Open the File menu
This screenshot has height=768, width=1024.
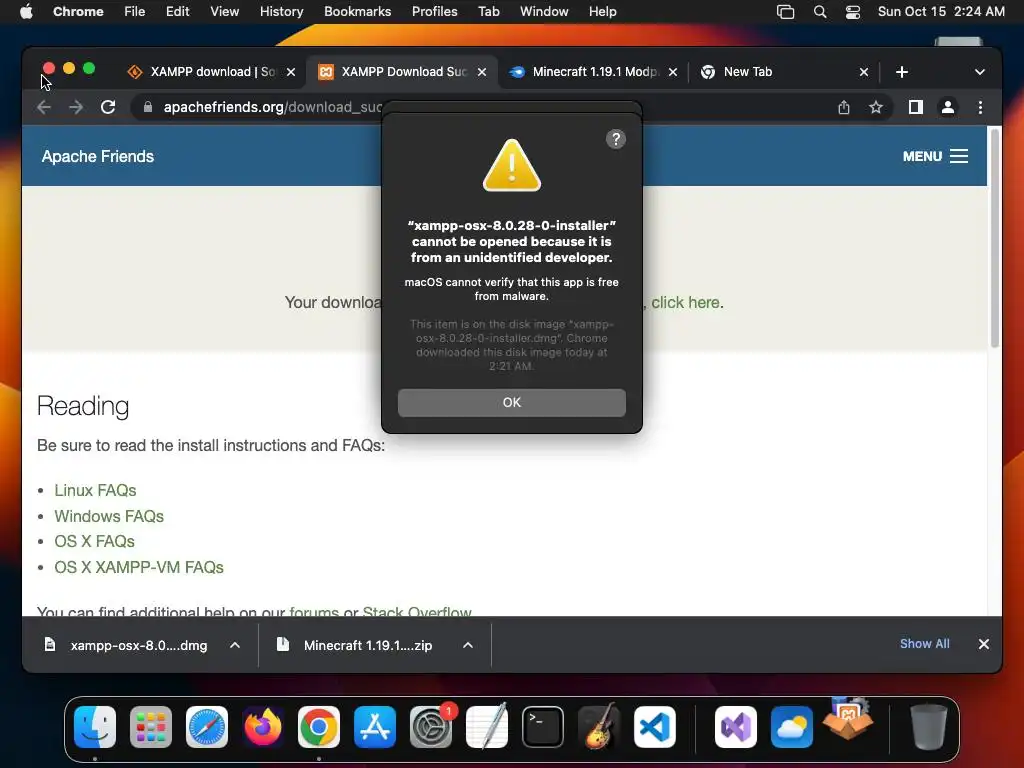[x=135, y=12]
